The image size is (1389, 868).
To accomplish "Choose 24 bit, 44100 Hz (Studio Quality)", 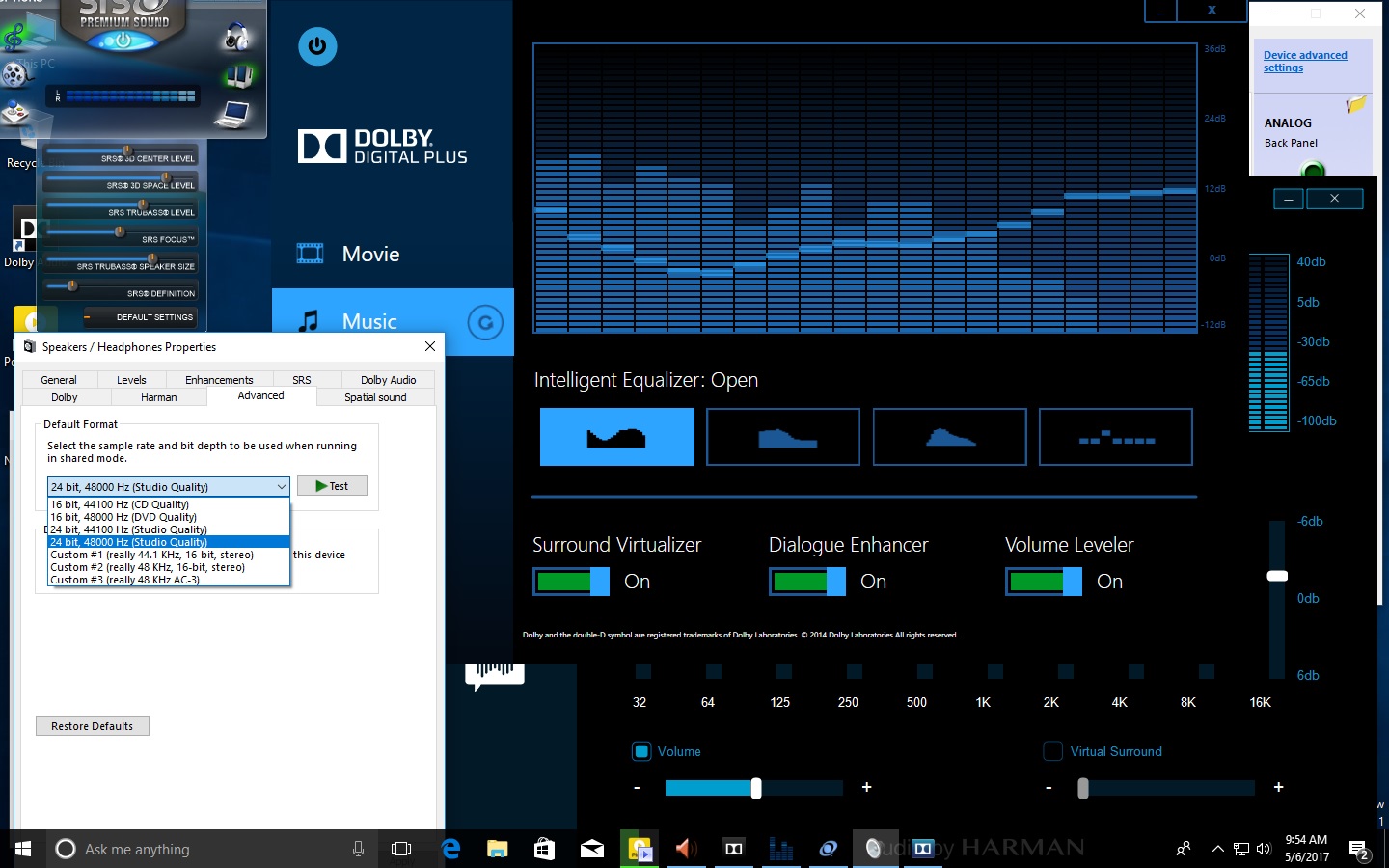I will (168, 529).
